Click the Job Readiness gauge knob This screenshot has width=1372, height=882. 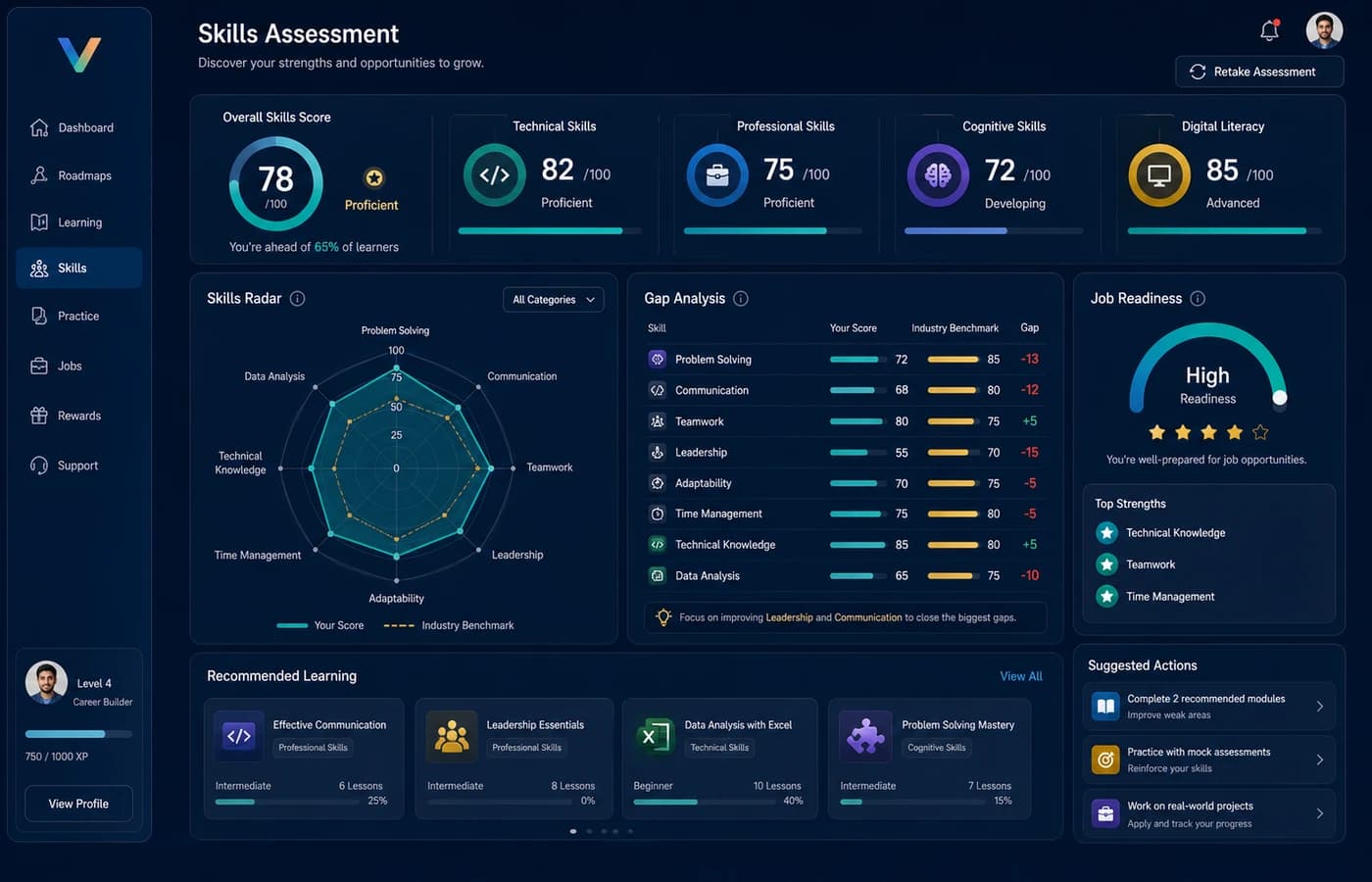pos(1280,398)
